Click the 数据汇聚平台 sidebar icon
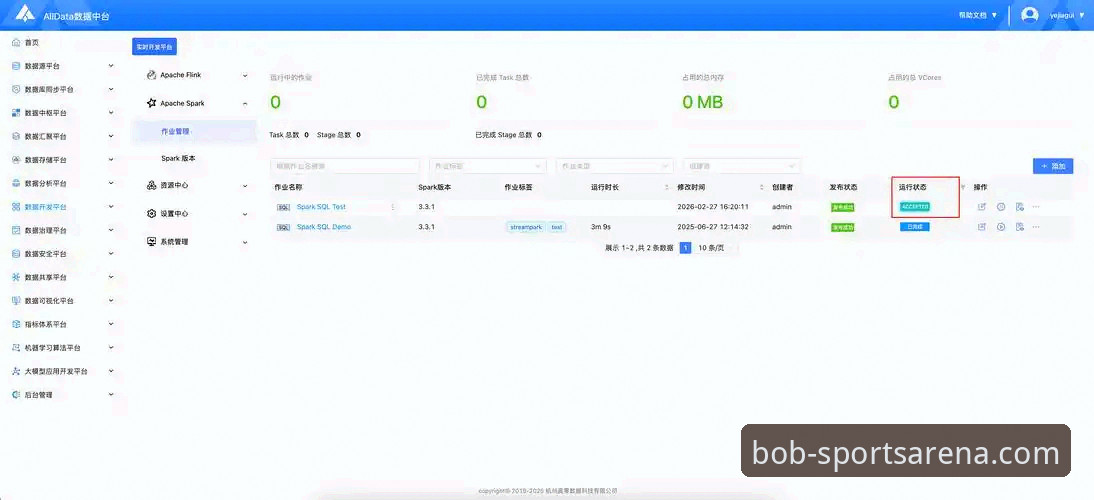The image size is (1094, 500). coord(17,137)
